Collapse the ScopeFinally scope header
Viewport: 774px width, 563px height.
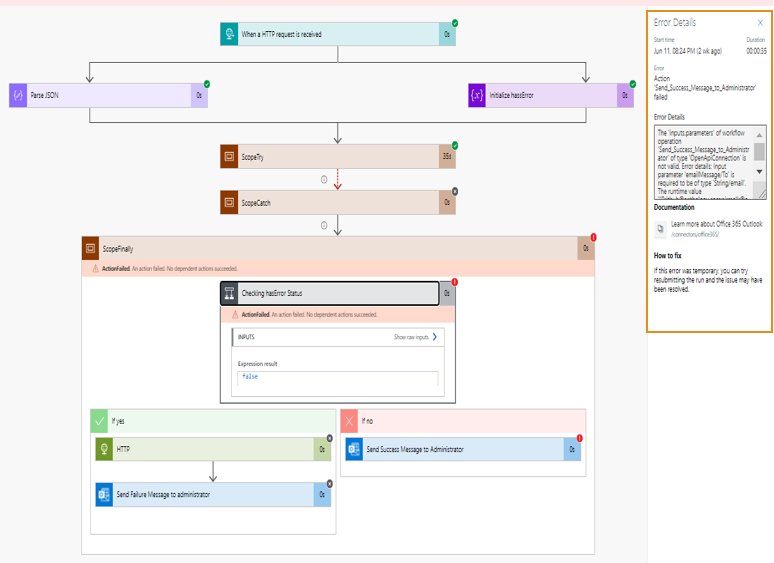pyautogui.click(x=330, y=248)
